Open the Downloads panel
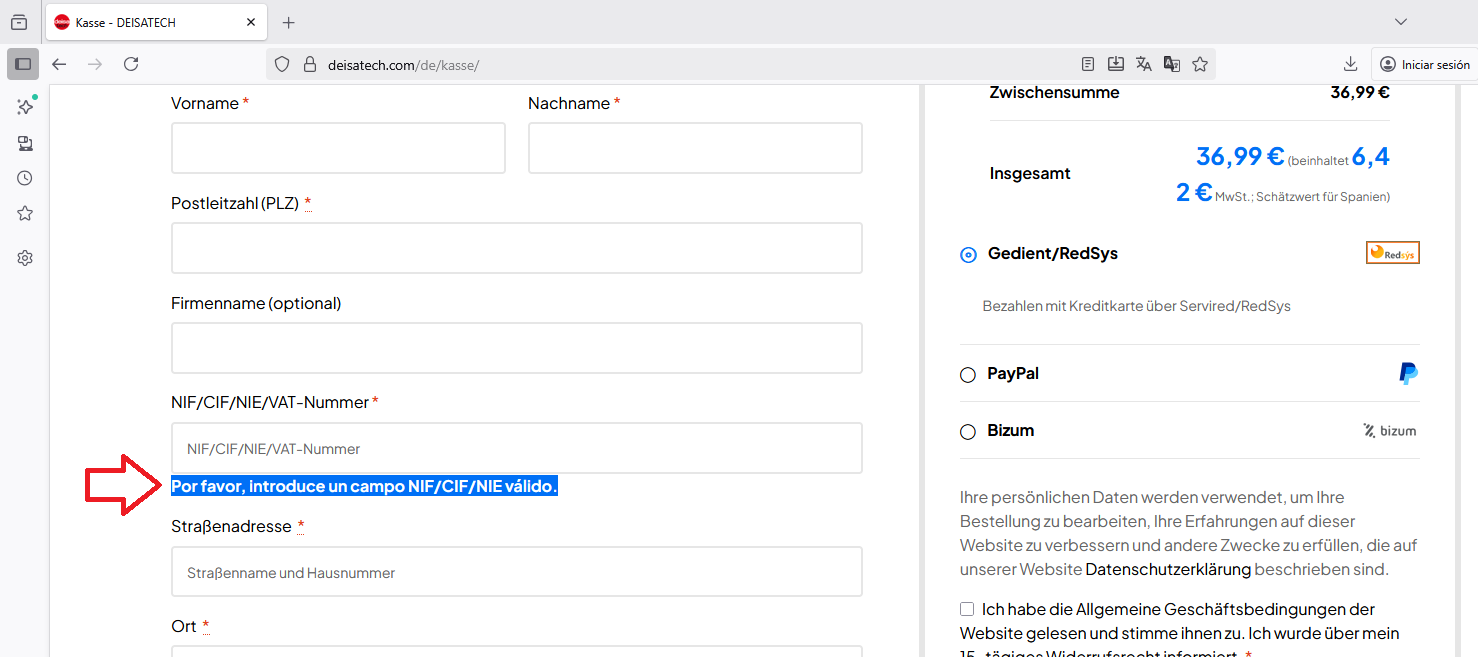The image size is (1478, 657). [1350, 64]
